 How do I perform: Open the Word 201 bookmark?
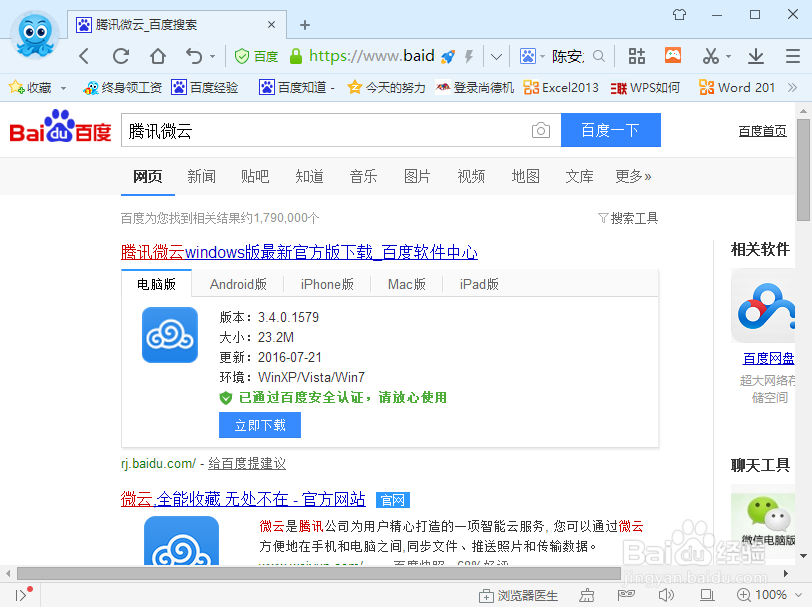click(737, 88)
